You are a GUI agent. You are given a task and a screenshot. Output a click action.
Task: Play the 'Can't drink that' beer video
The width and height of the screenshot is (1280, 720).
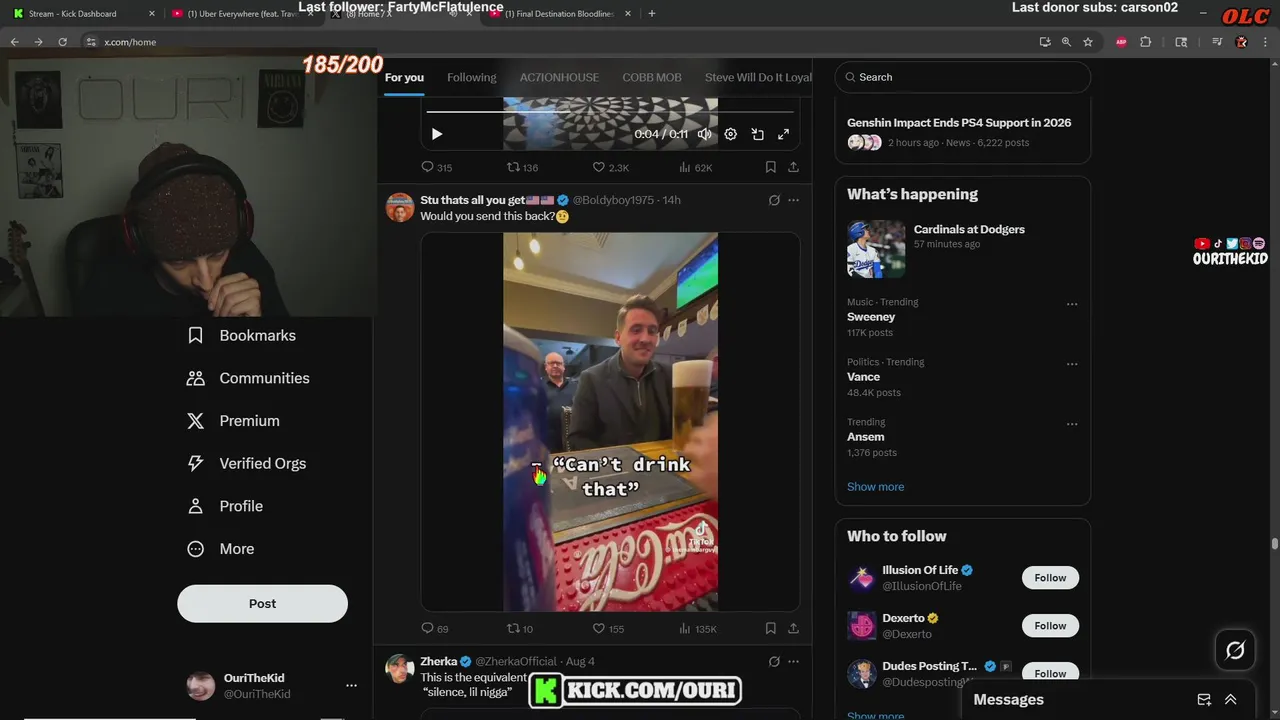click(610, 421)
